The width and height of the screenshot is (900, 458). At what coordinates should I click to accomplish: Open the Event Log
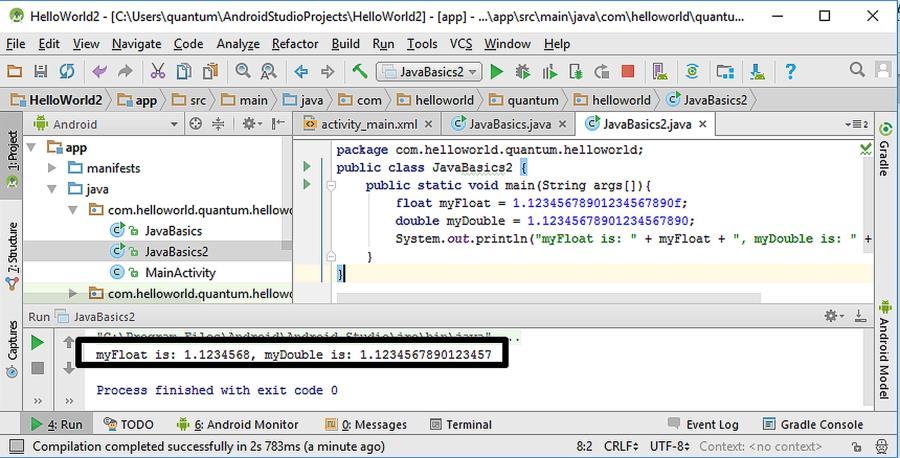[x=703, y=425]
